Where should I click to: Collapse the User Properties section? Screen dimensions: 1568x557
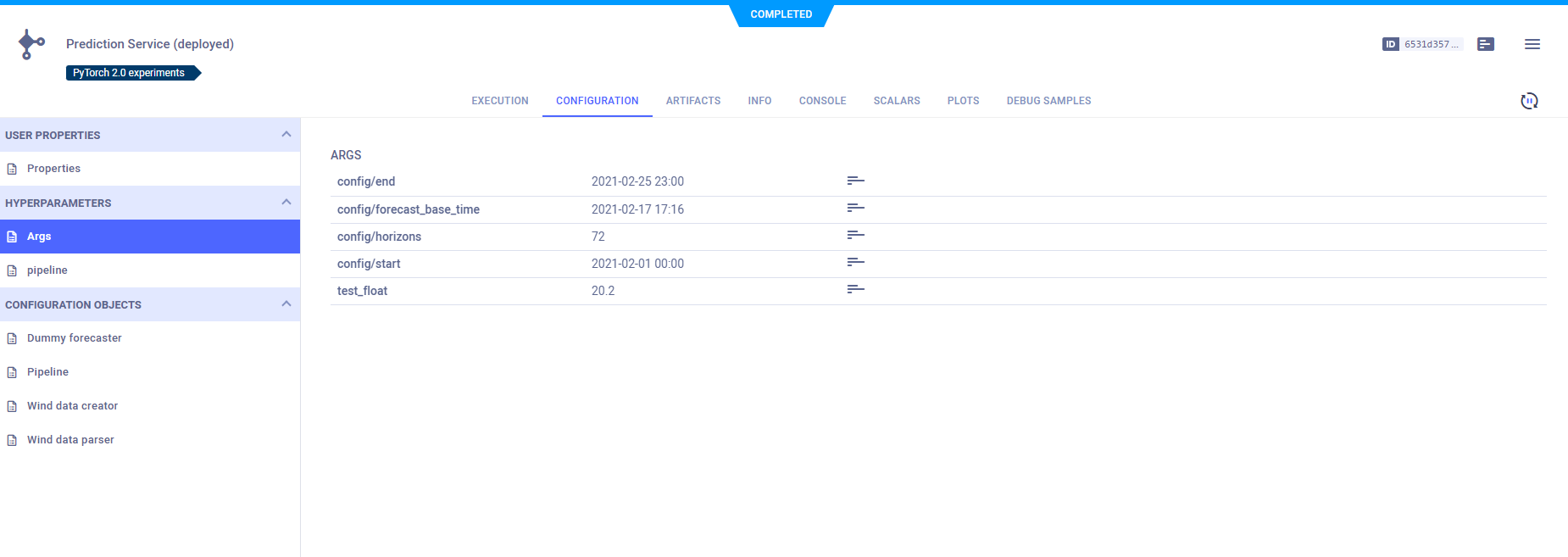click(286, 135)
